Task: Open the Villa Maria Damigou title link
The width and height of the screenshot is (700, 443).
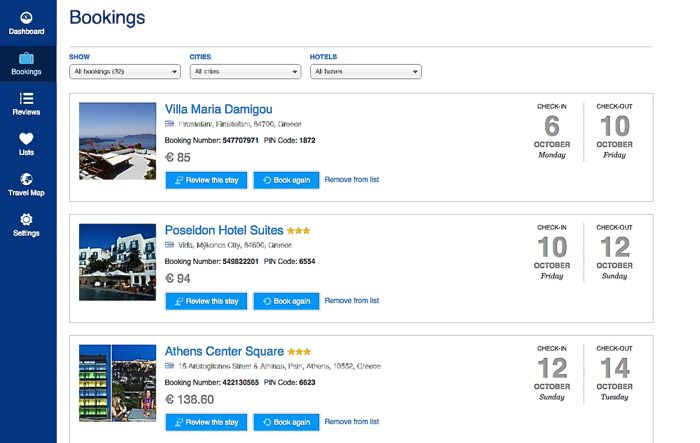Action: pos(218,109)
